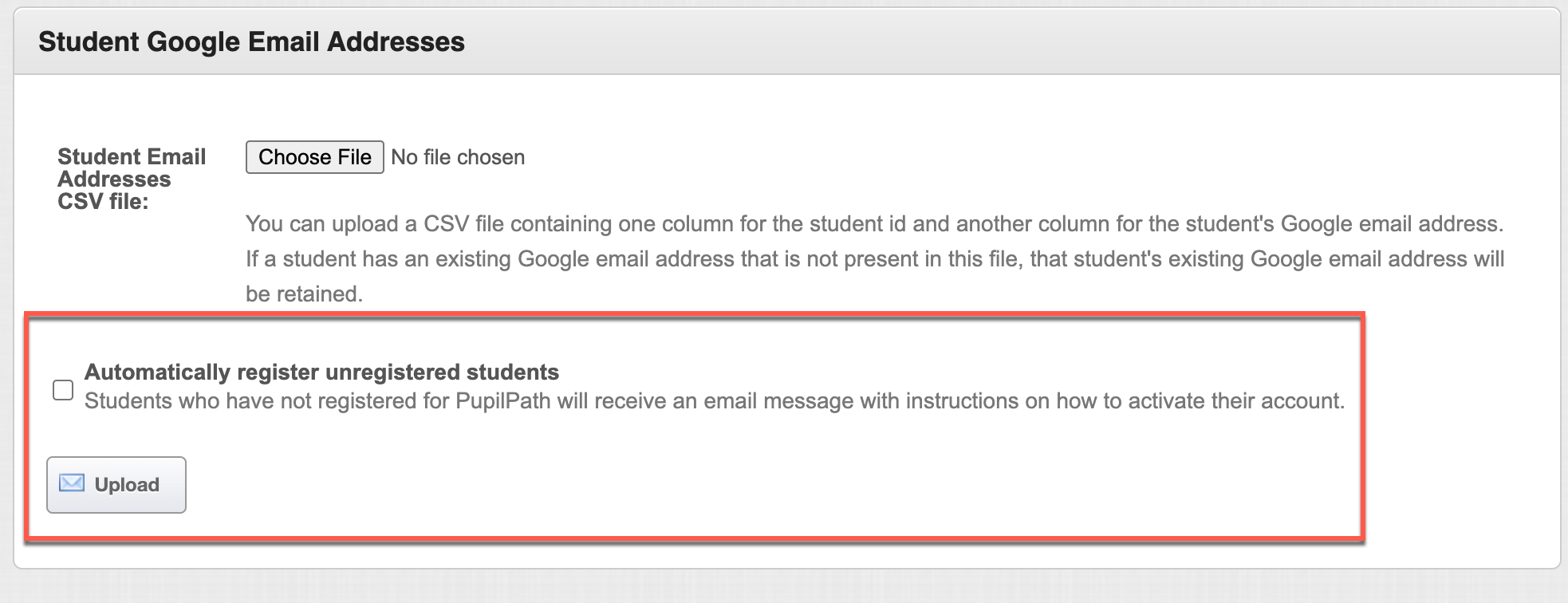The height and width of the screenshot is (603, 1568).
Task: Click the 'be retained.' trailing help text
Action: [304, 294]
